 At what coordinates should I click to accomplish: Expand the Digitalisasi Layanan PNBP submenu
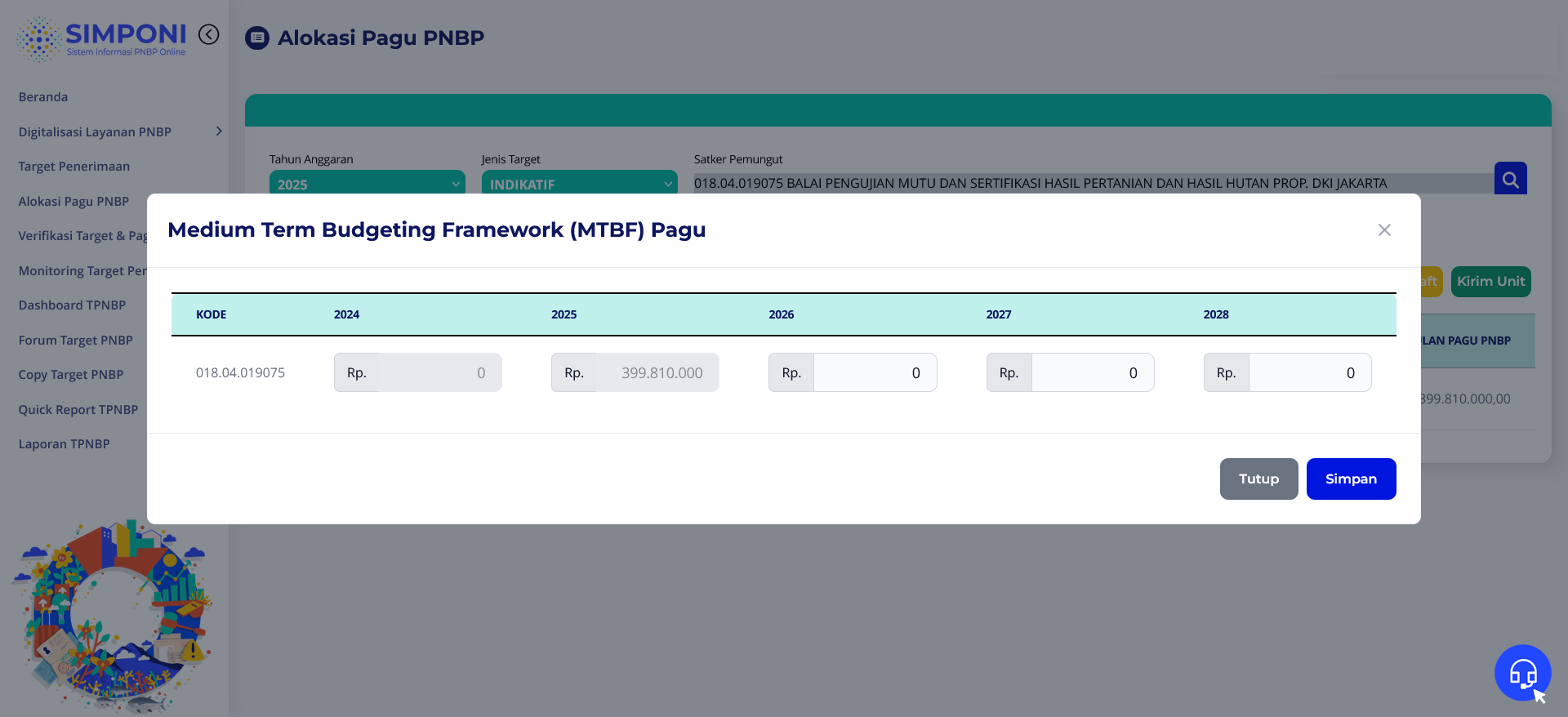click(x=218, y=131)
